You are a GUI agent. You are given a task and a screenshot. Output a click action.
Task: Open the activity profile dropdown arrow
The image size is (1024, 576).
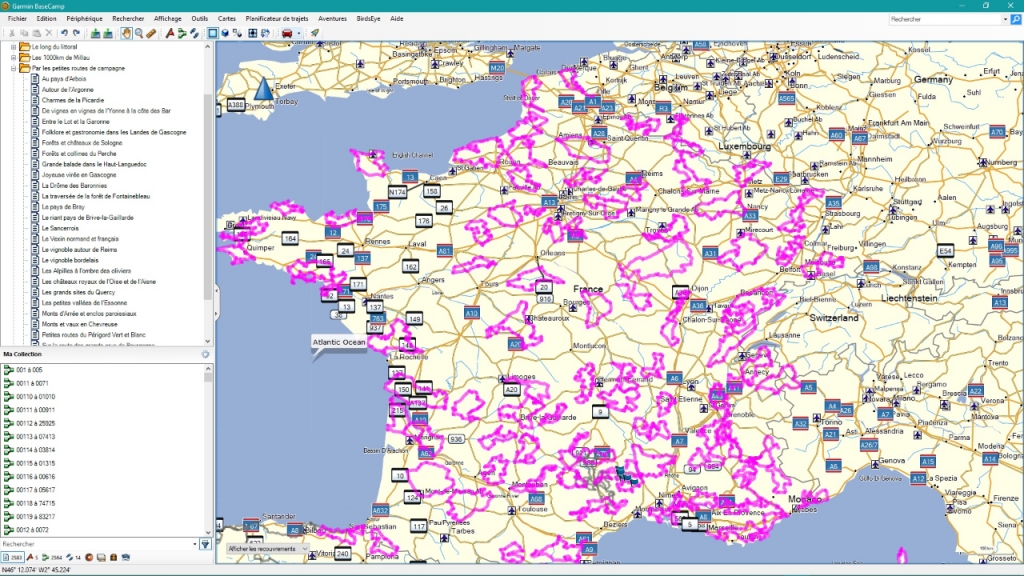point(299,33)
